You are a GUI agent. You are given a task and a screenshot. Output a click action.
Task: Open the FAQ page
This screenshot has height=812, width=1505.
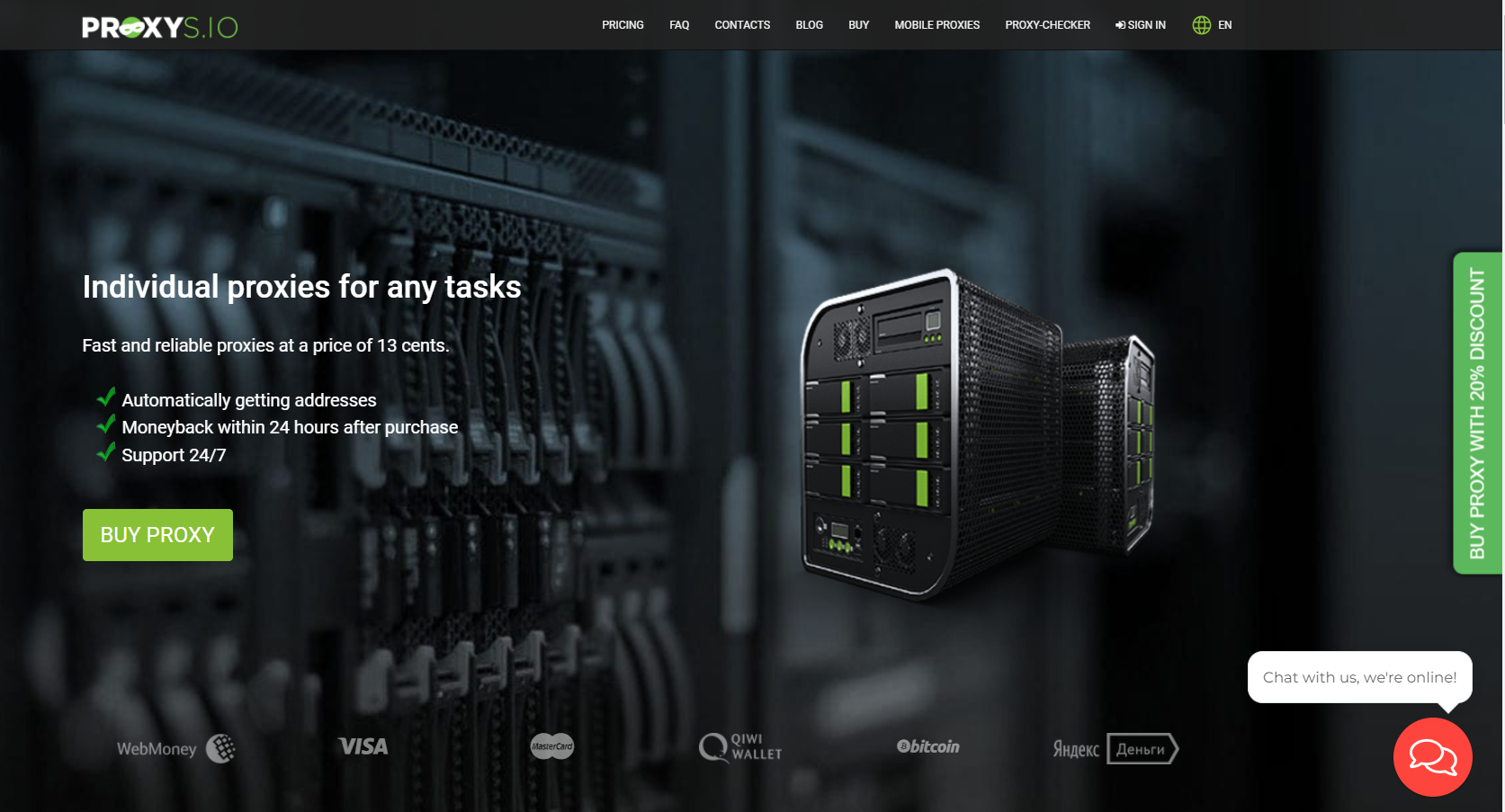(679, 25)
